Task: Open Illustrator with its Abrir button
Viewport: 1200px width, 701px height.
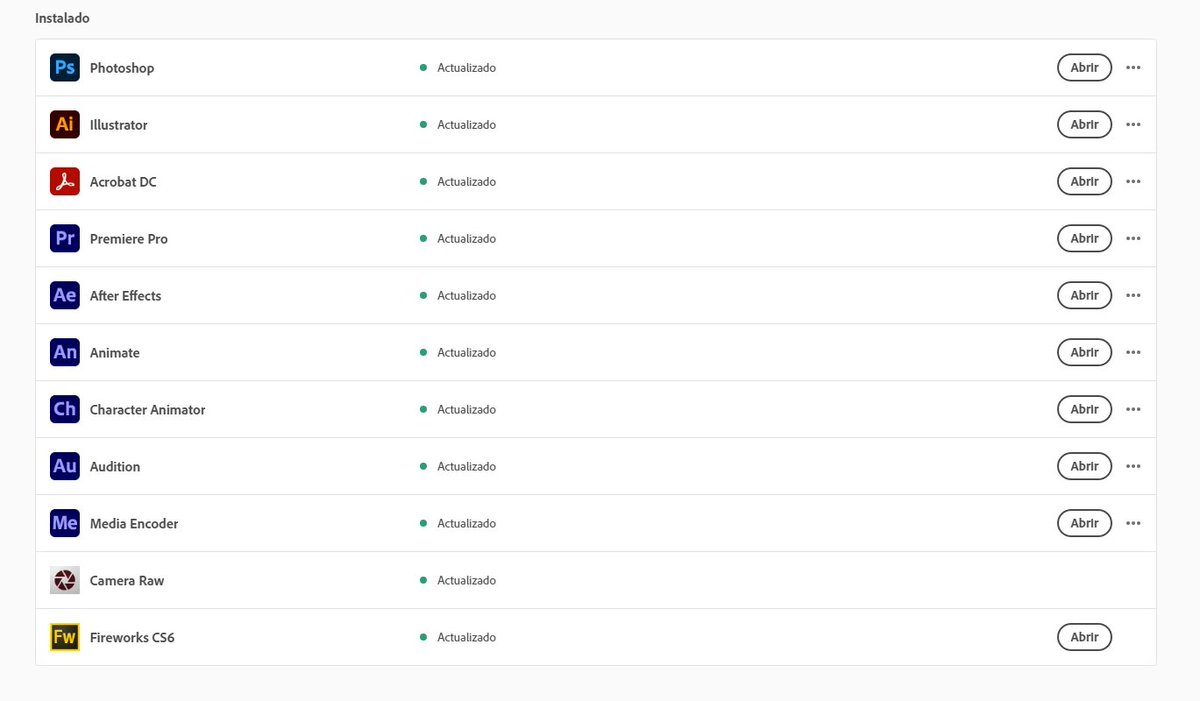Action: coord(1084,125)
